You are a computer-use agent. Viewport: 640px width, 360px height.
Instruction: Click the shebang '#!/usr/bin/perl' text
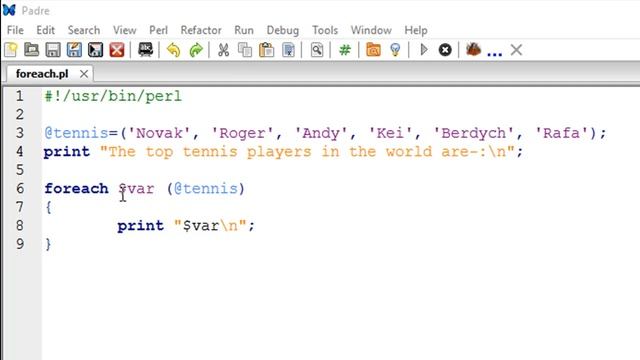[113, 96]
